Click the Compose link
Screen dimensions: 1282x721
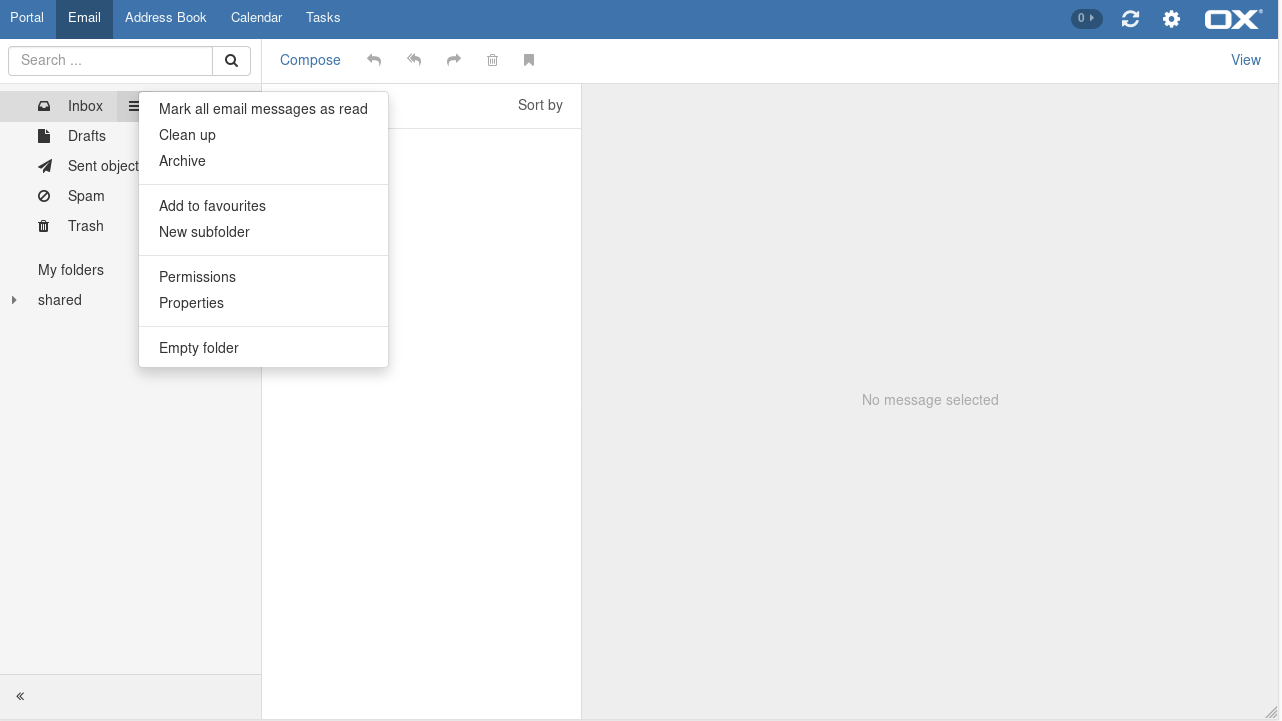[x=310, y=60]
